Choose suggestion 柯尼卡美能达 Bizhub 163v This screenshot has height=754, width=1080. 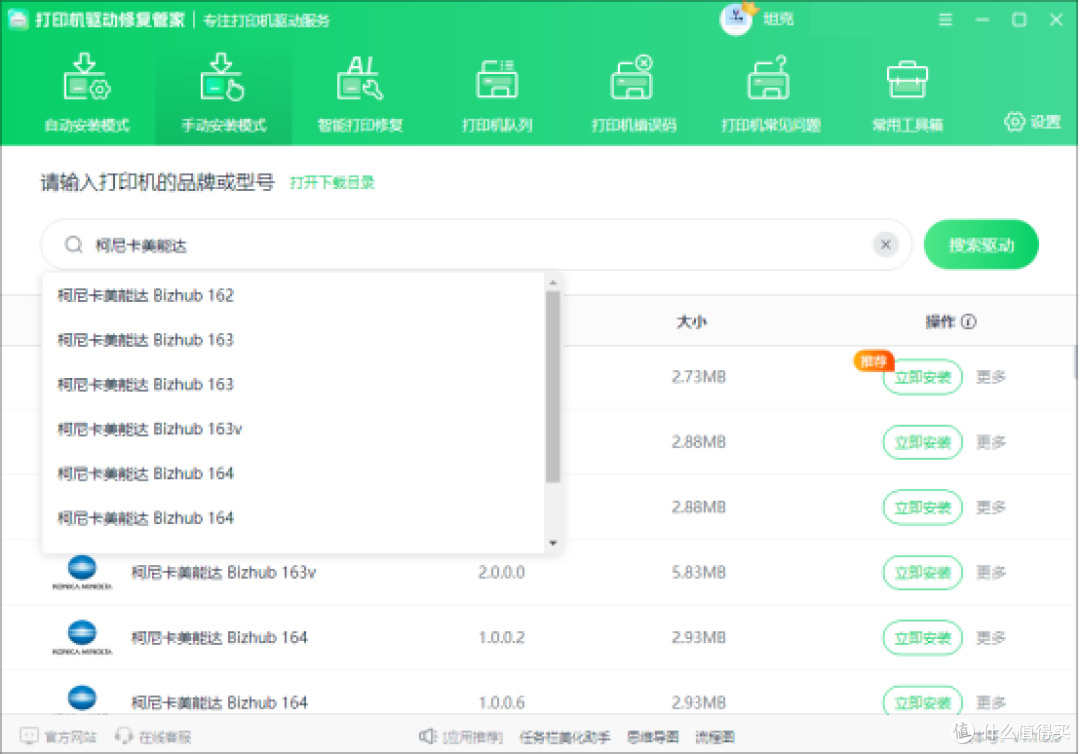tap(293, 429)
